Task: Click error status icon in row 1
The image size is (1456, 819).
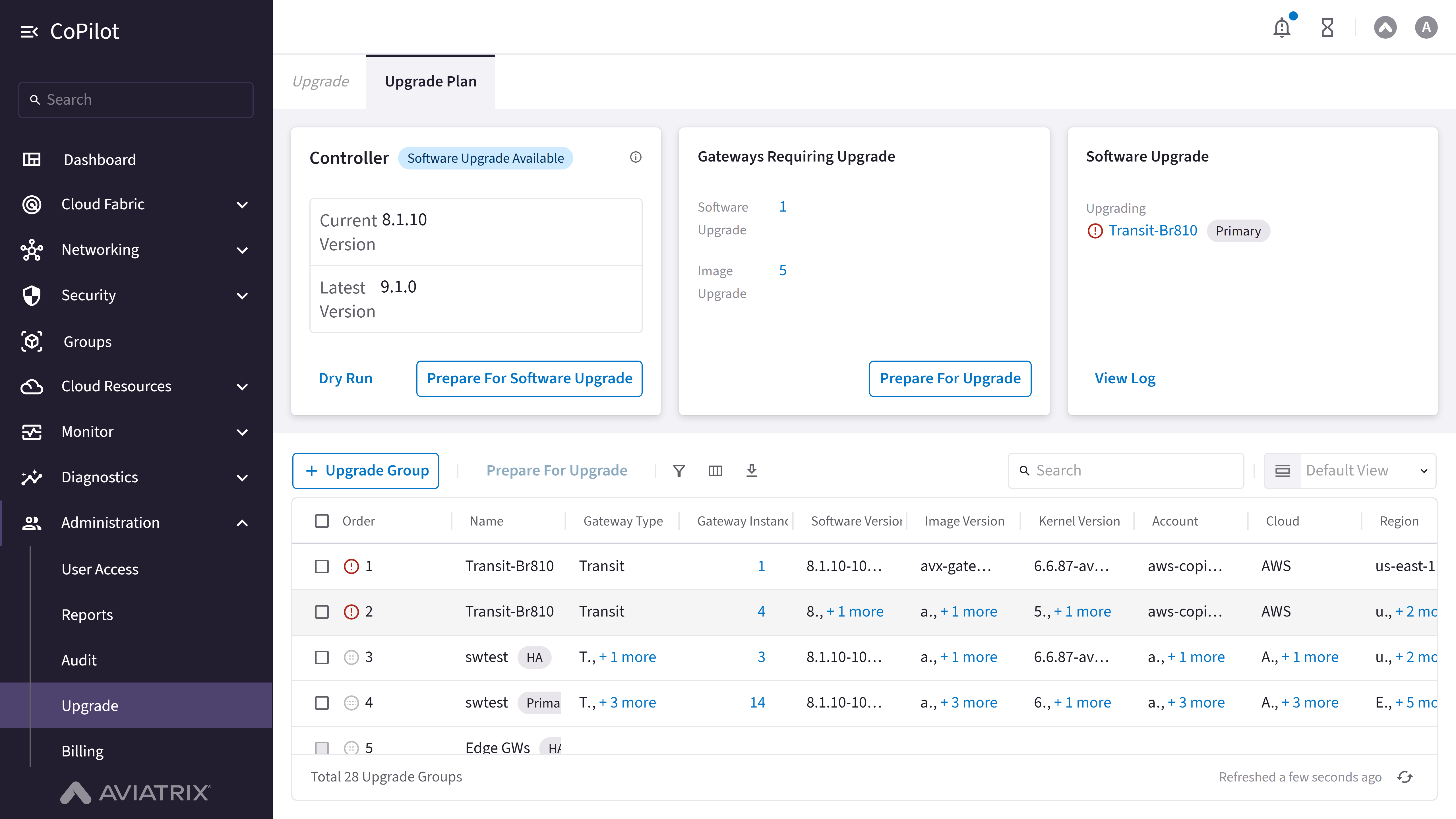Action: click(x=351, y=566)
